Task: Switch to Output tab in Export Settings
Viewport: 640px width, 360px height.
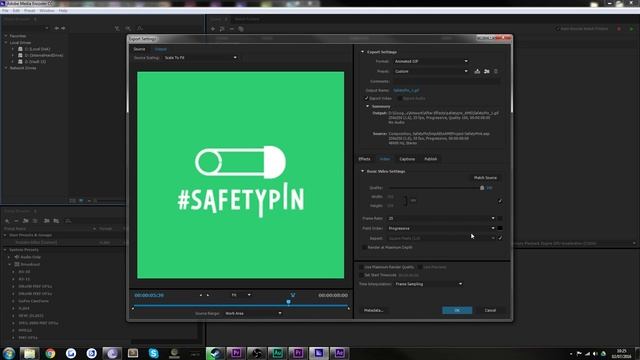Action: [x=160, y=49]
